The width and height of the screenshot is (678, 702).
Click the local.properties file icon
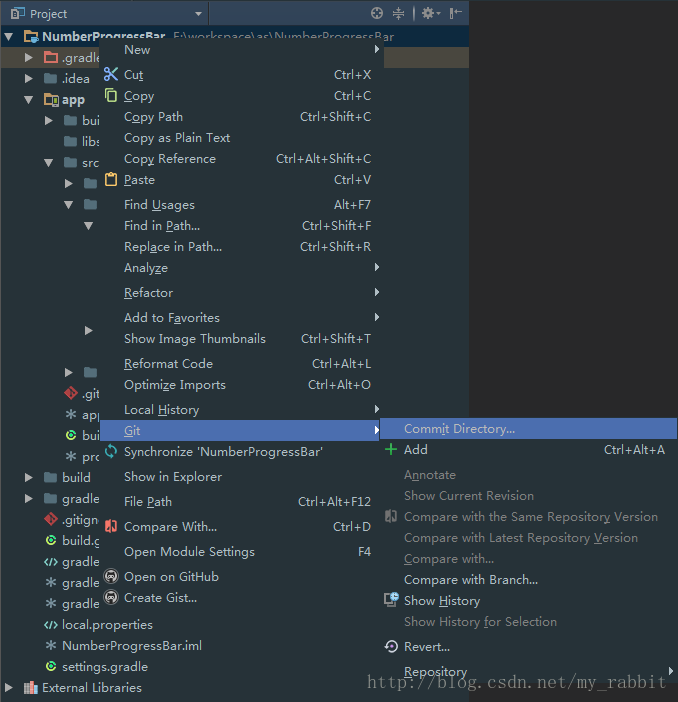click(51, 624)
